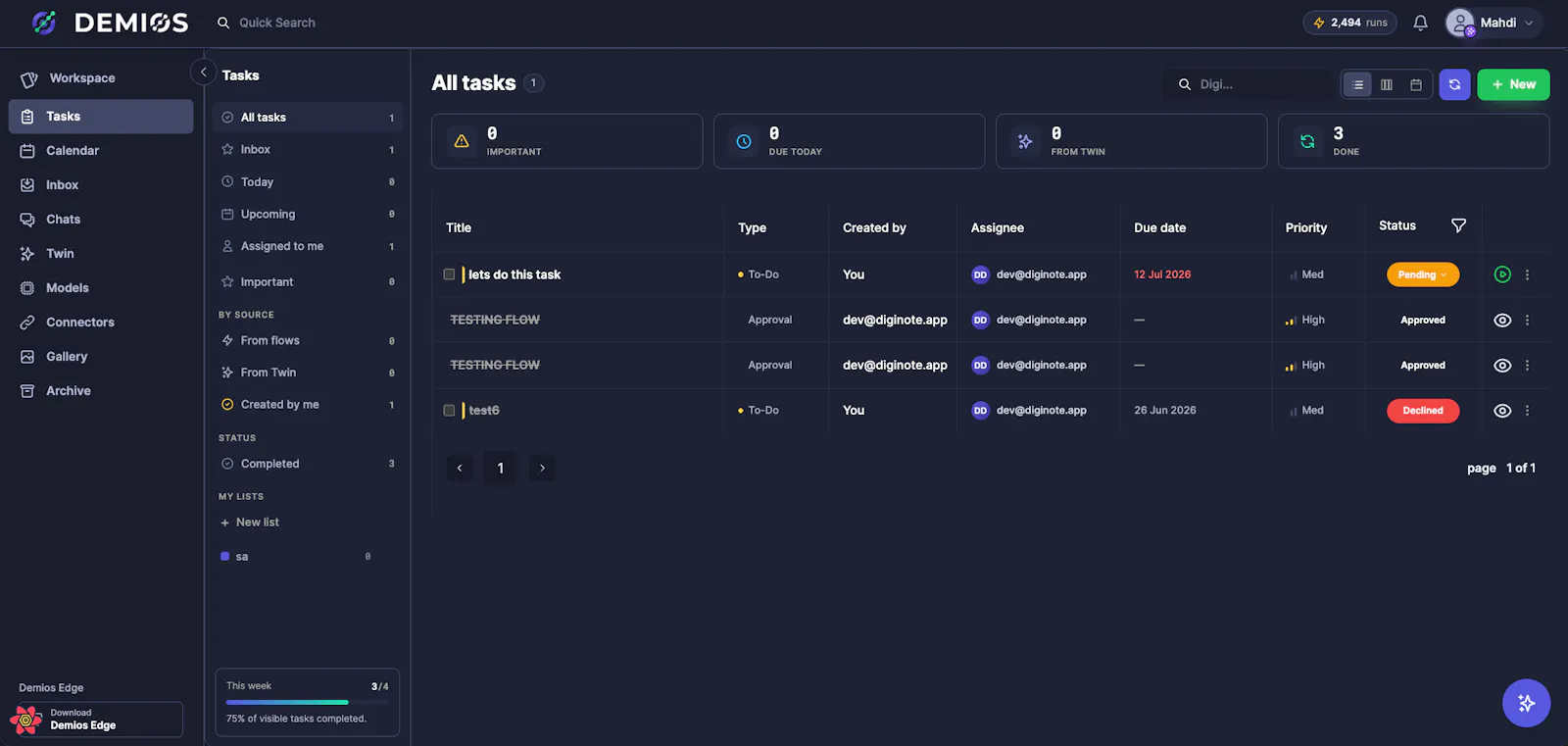Image resolution: width=1568 pixels, height=746 pixels.
Task: Open Connectors in main sidebar
Action: coord(101,323)
